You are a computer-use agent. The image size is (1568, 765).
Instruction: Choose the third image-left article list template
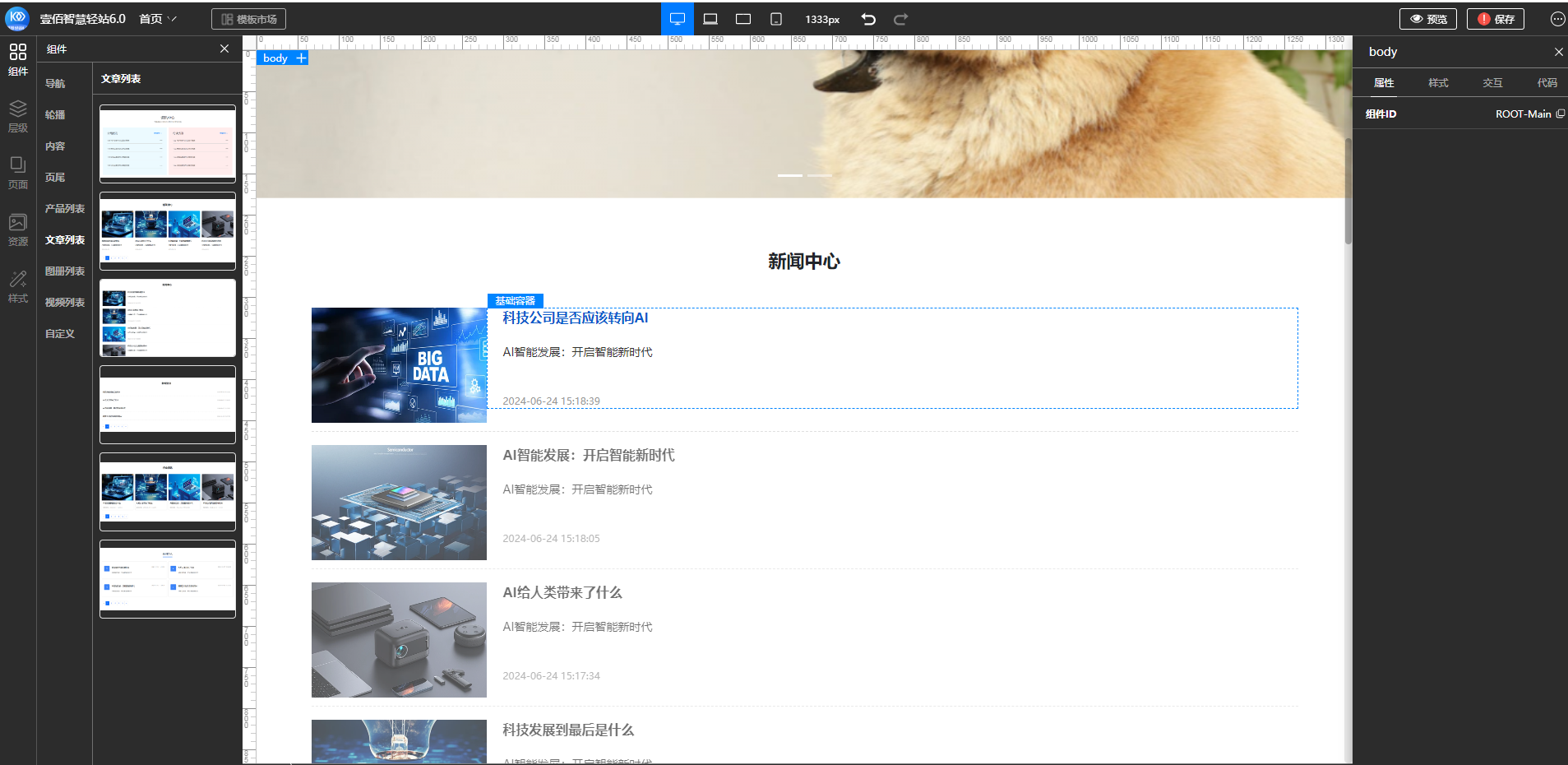[x=168, y=318]
